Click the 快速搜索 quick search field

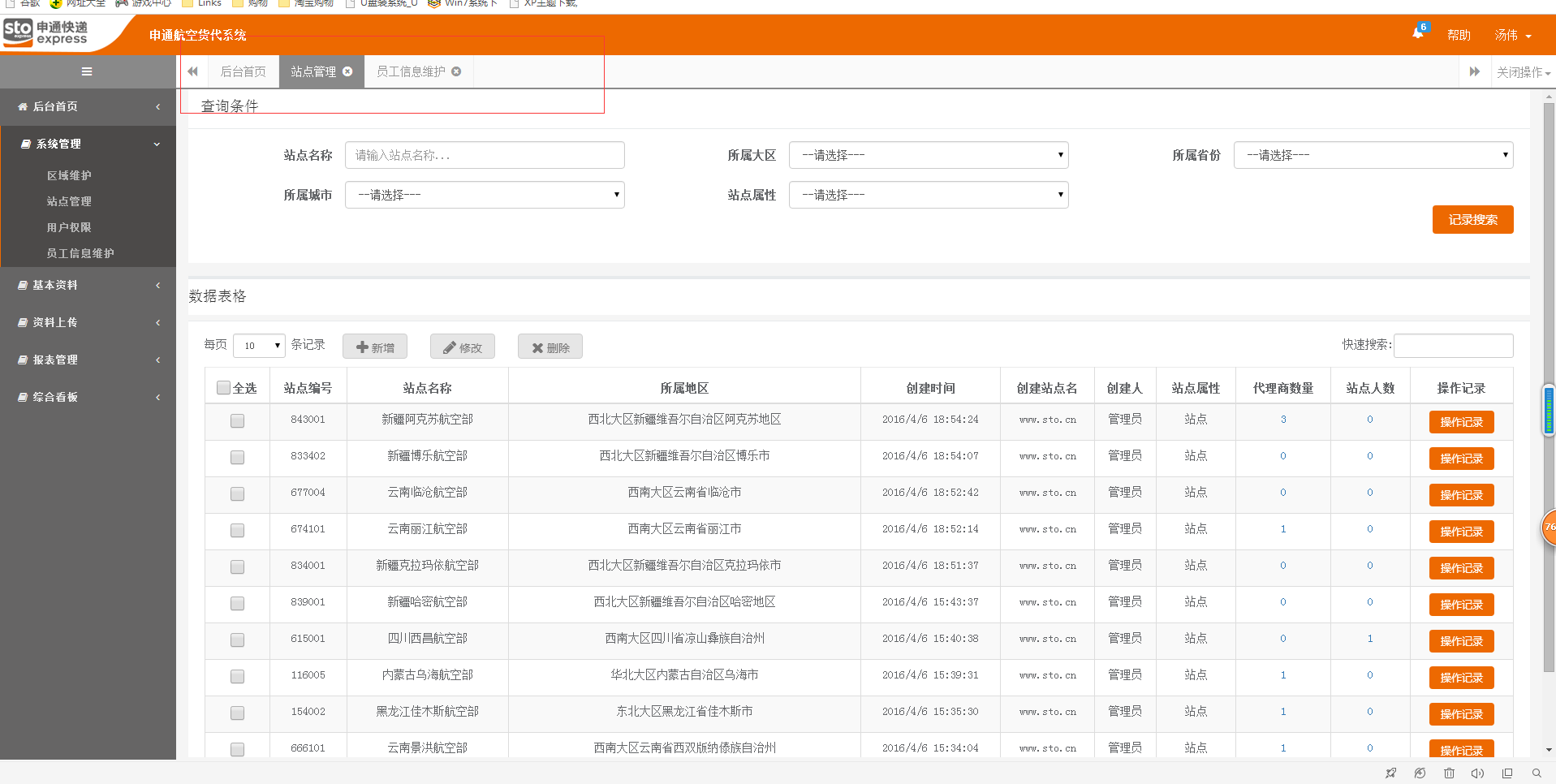[x=1453, y=346]
